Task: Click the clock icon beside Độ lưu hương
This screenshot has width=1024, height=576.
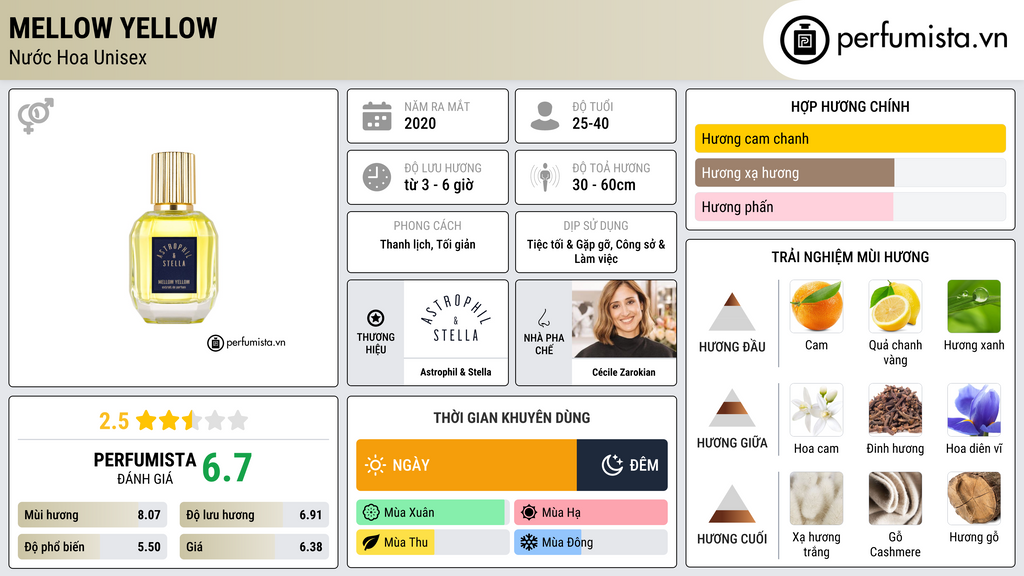Action: point(377,177)
